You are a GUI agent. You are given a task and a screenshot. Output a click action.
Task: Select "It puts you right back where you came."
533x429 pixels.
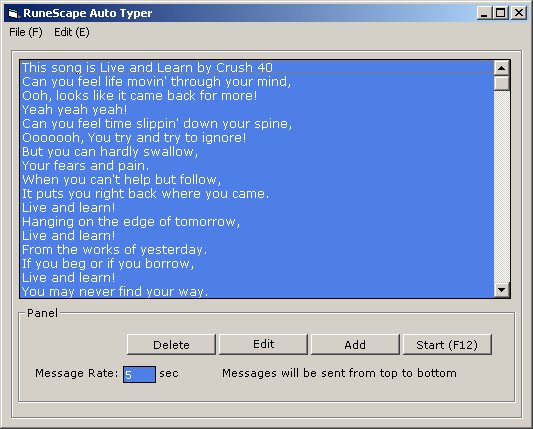pos(257,193)
